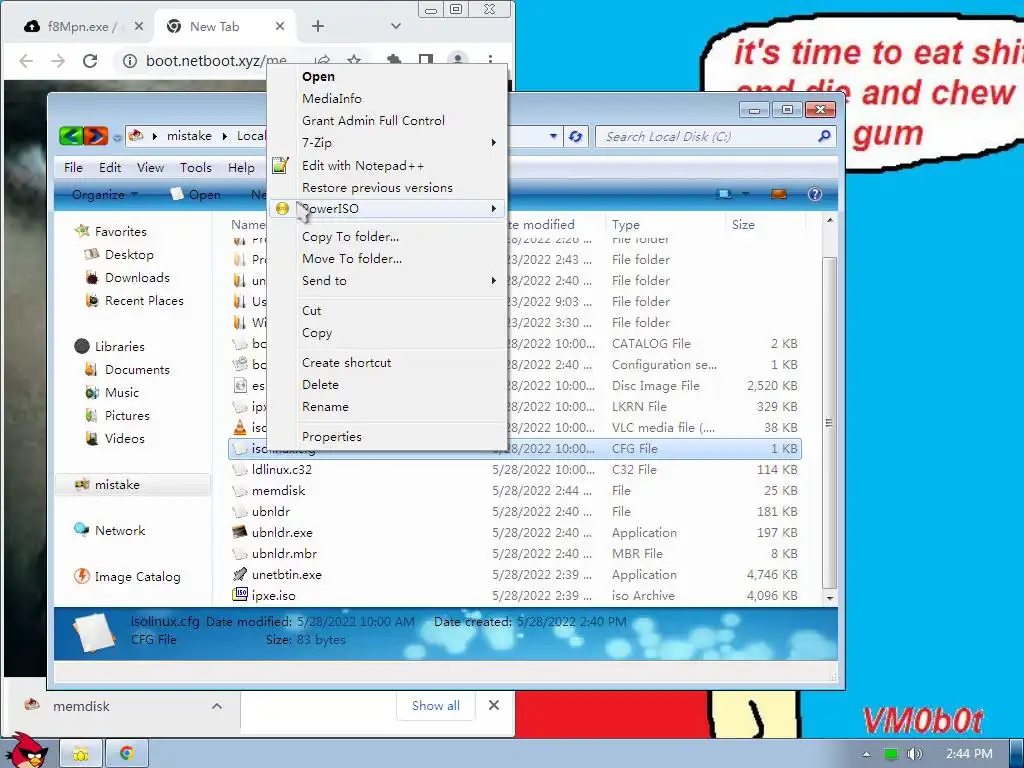The height and width of the screenshot is (768, 1024).
Task: Close the New Tab tab
Action: [280, 26]
